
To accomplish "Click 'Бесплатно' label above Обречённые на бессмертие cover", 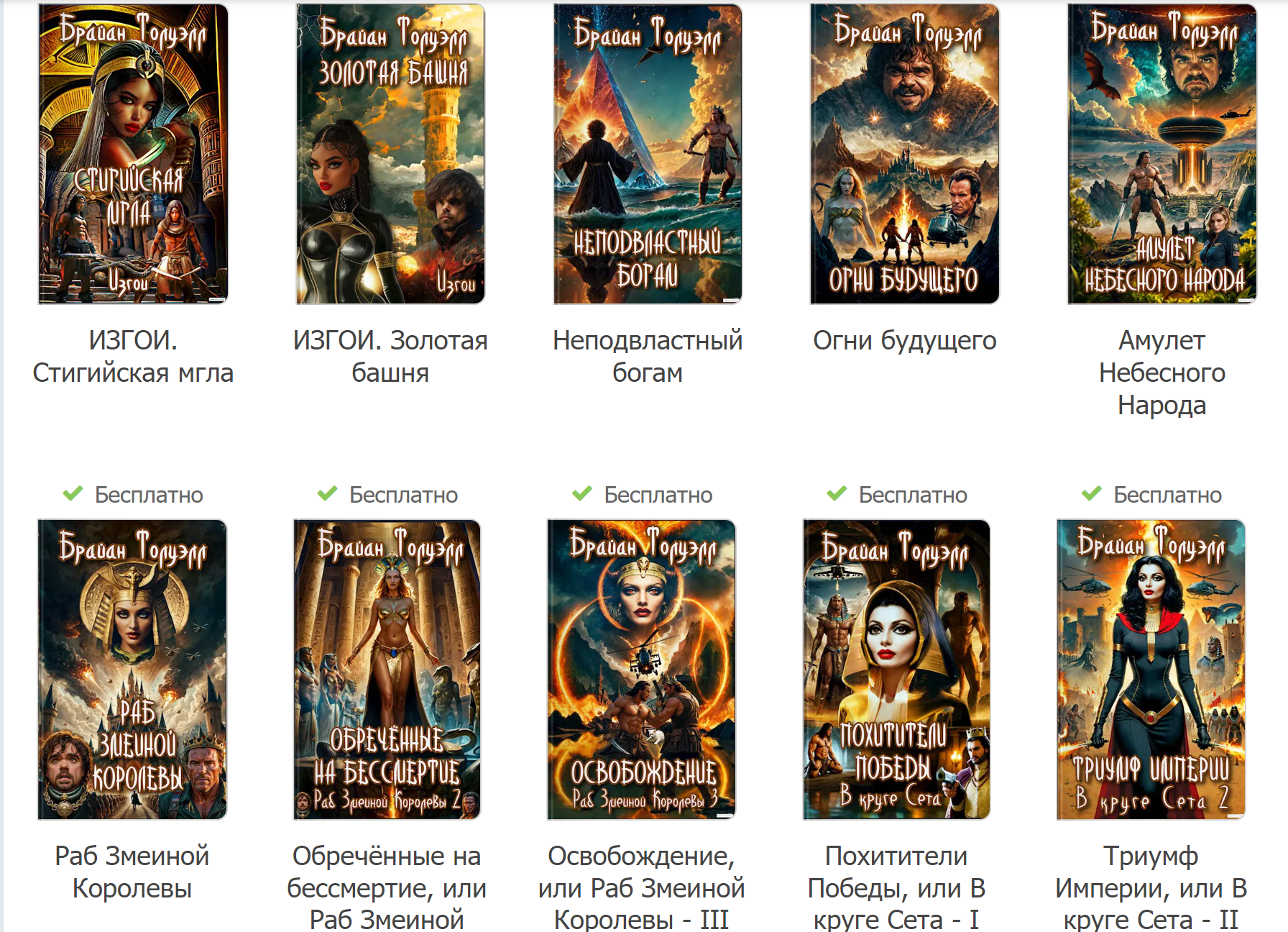I will point(403,495).
